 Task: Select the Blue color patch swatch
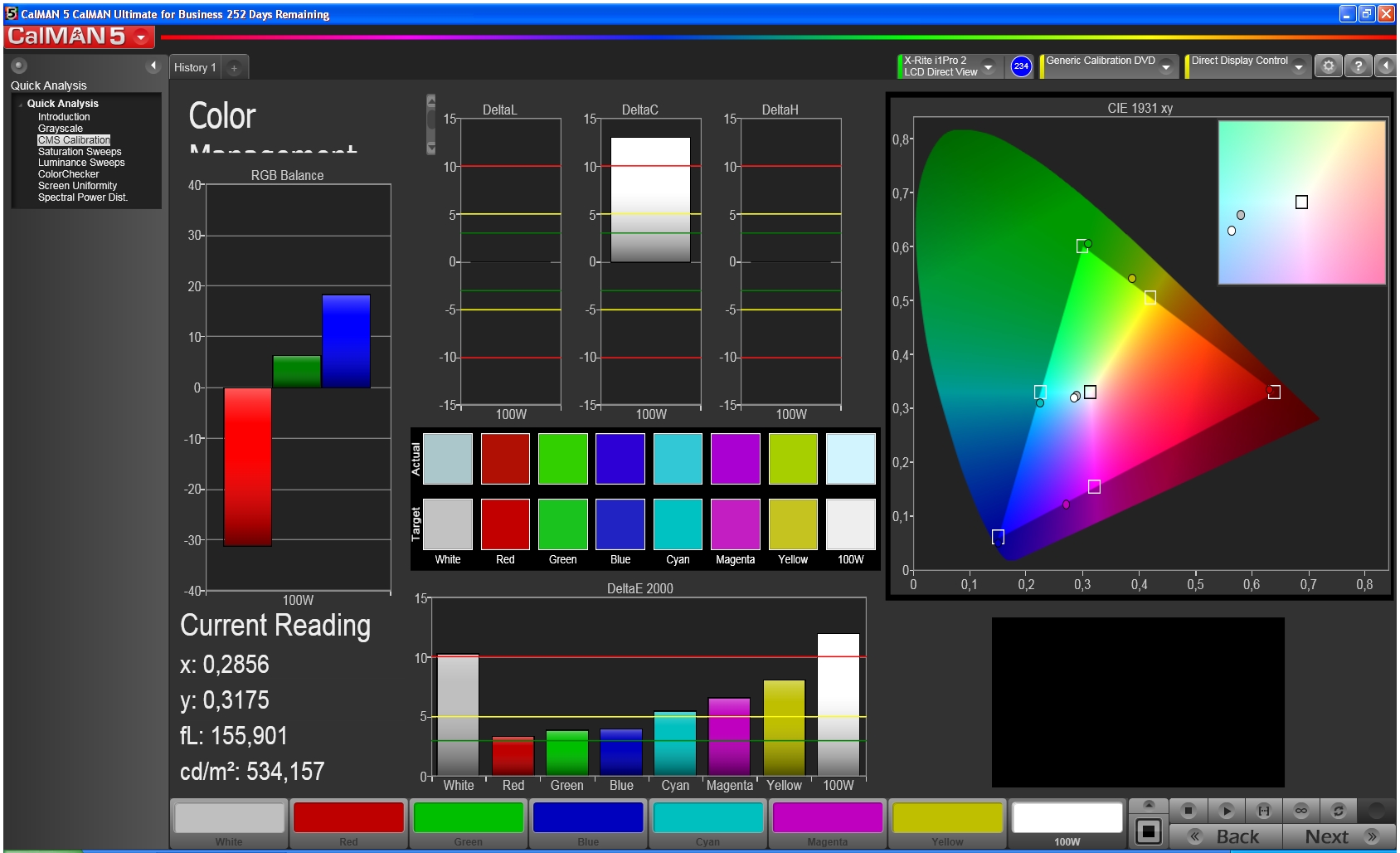click(x=588, y=817)
